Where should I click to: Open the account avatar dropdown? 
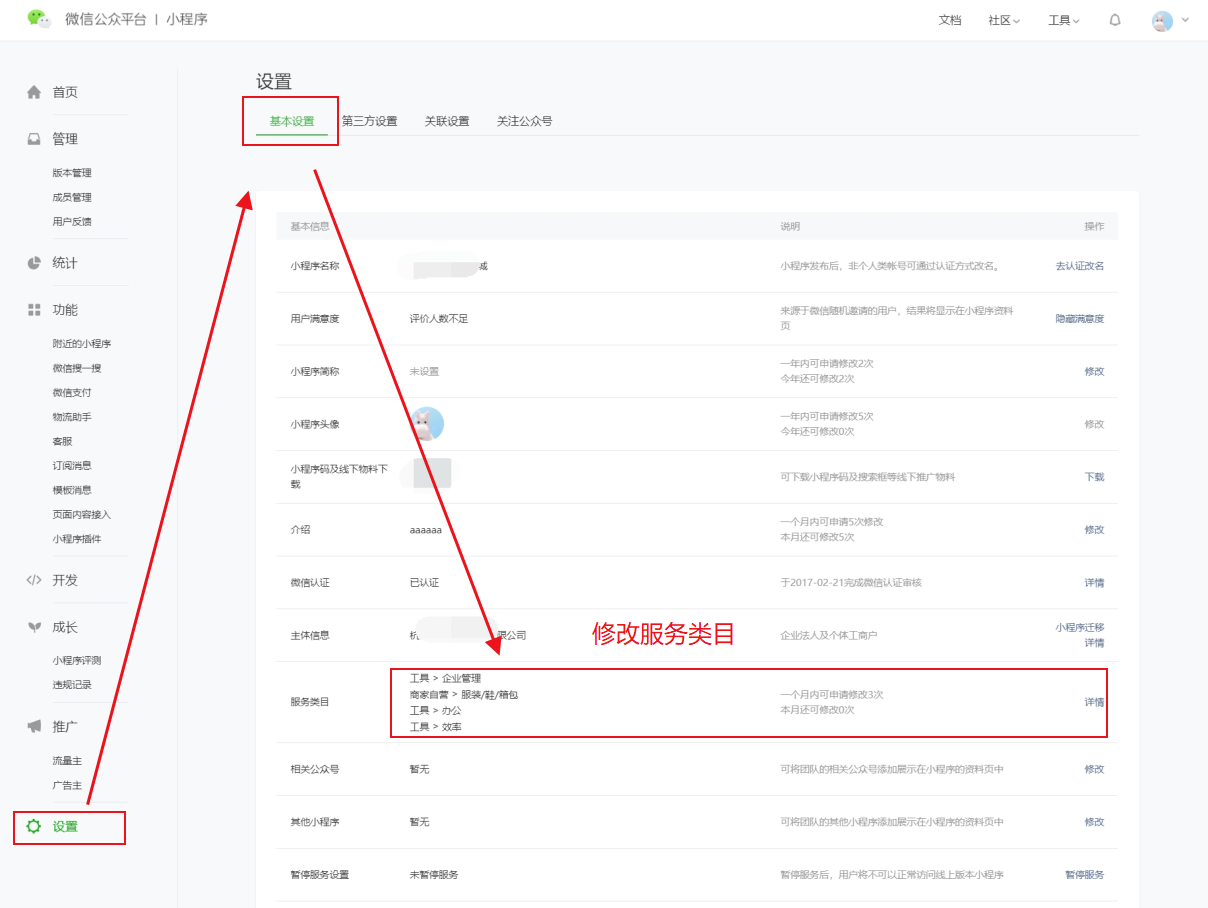point(1170,20)
